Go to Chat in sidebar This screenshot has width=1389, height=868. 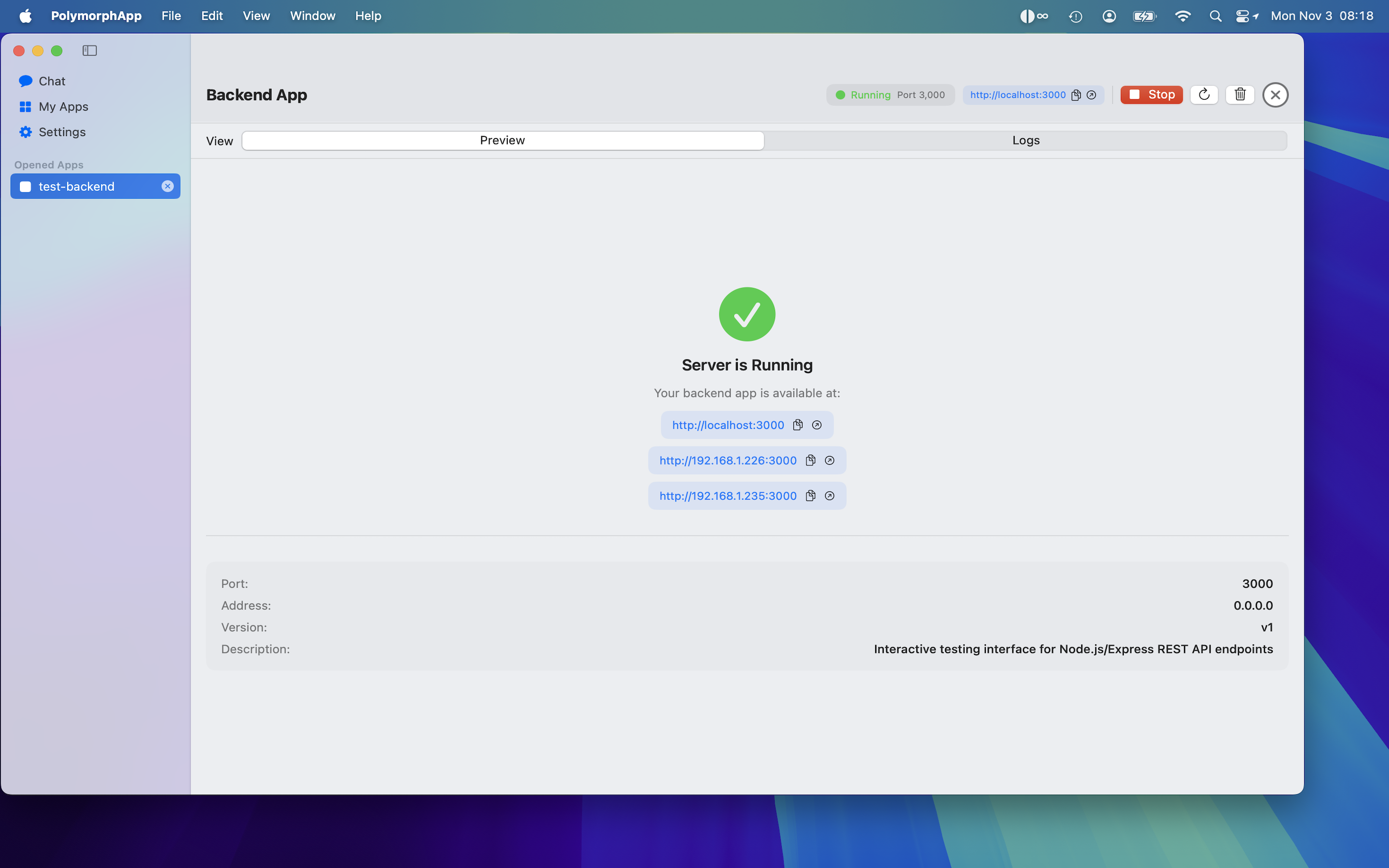click(52, 81)
